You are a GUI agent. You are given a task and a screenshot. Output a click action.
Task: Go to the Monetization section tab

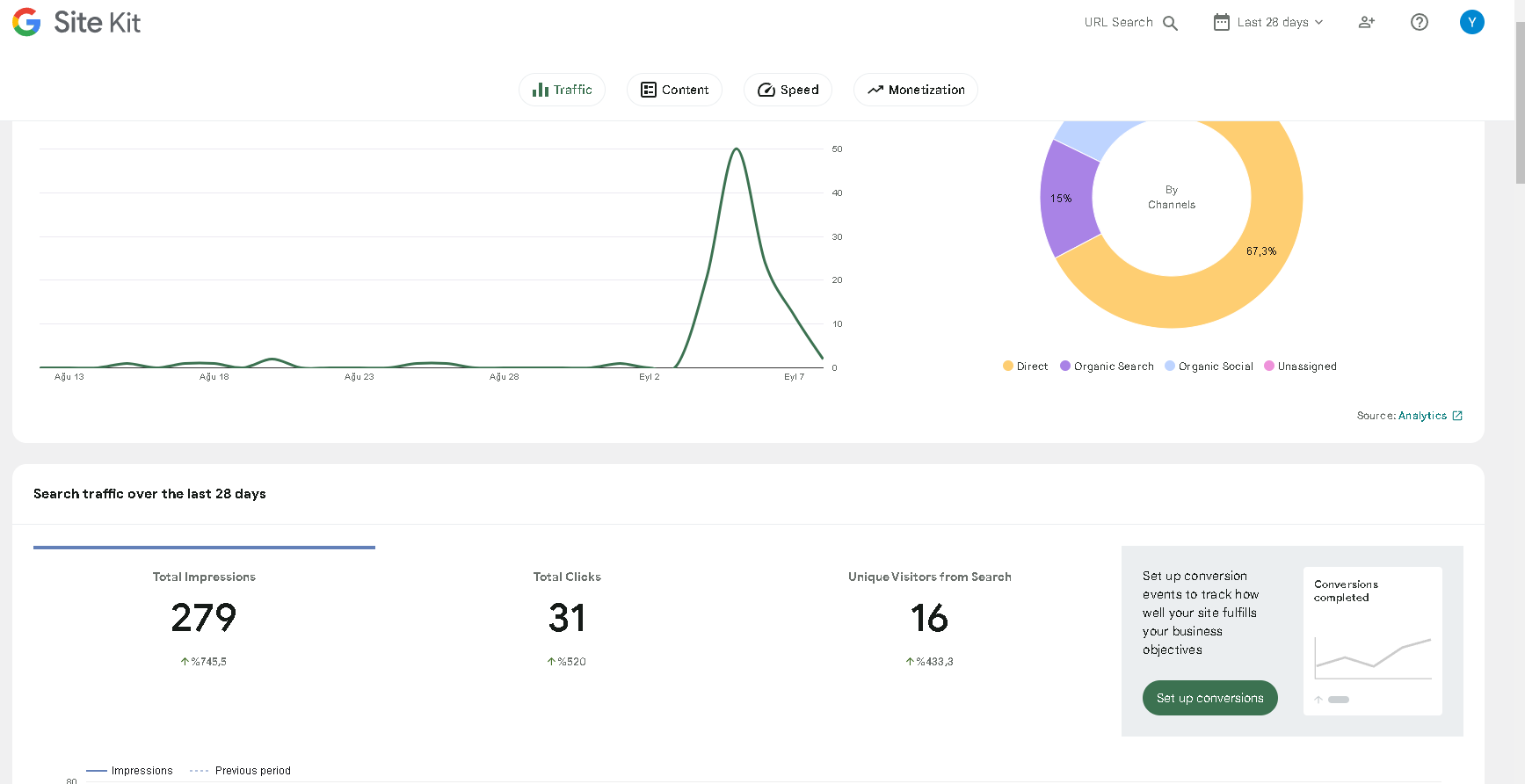click(x=916, y=90)
